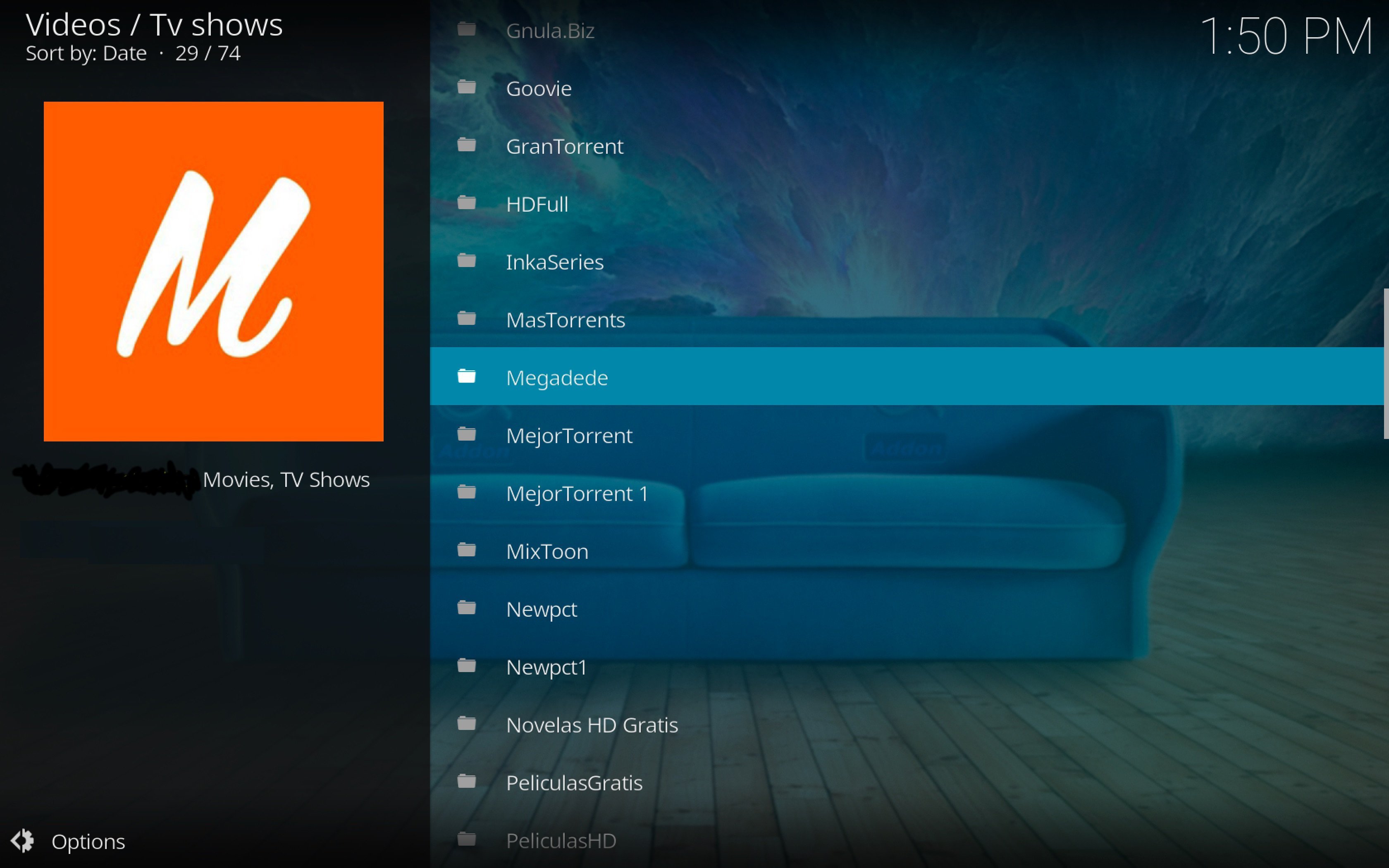Choose Novelas HD Gratis

point(907,724)
